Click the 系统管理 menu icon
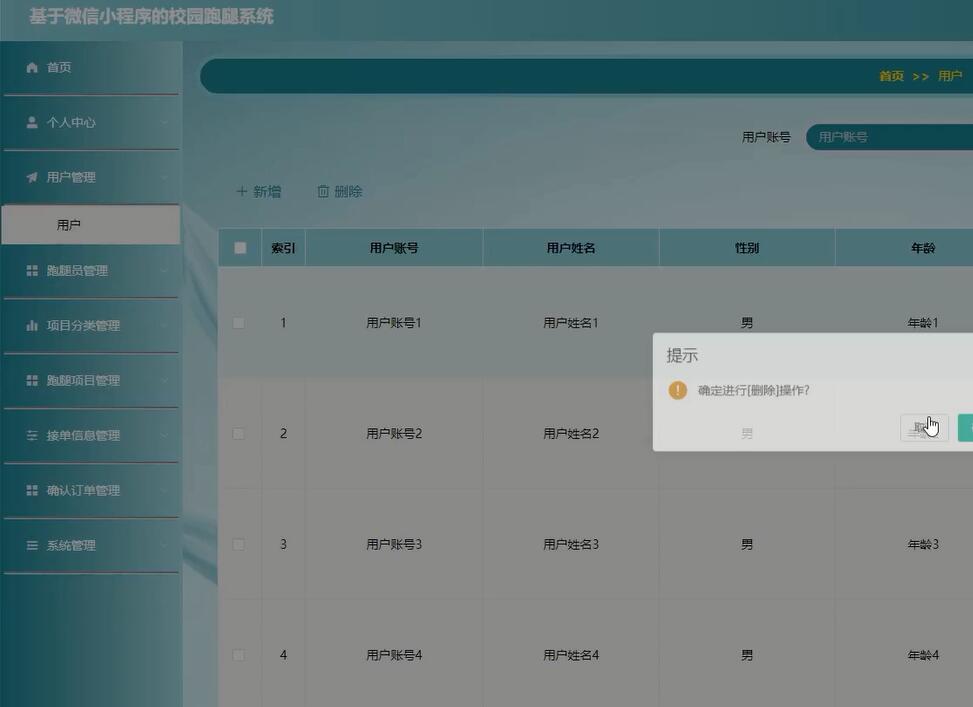 (x=31, y=544)
